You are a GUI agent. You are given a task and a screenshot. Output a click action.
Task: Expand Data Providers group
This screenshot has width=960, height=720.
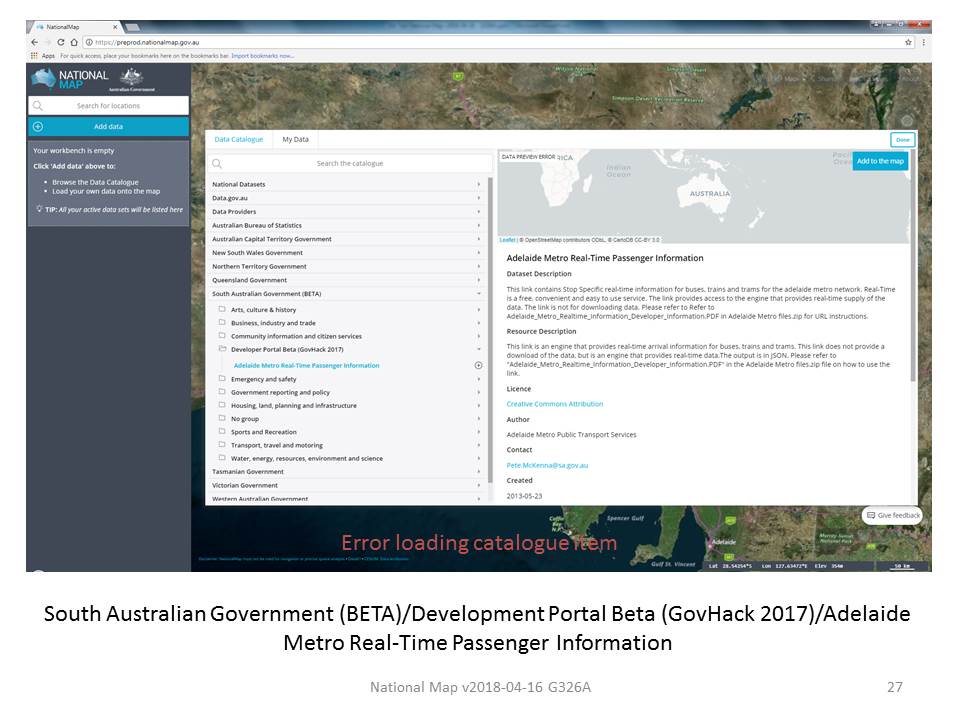(347, 212)
